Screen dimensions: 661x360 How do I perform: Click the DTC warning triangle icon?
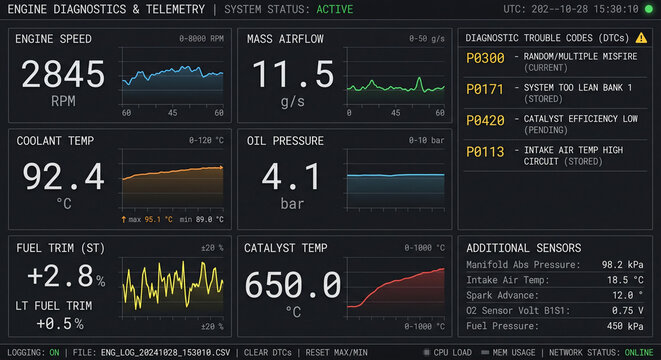pyautogui.click(x=641, y=38)
